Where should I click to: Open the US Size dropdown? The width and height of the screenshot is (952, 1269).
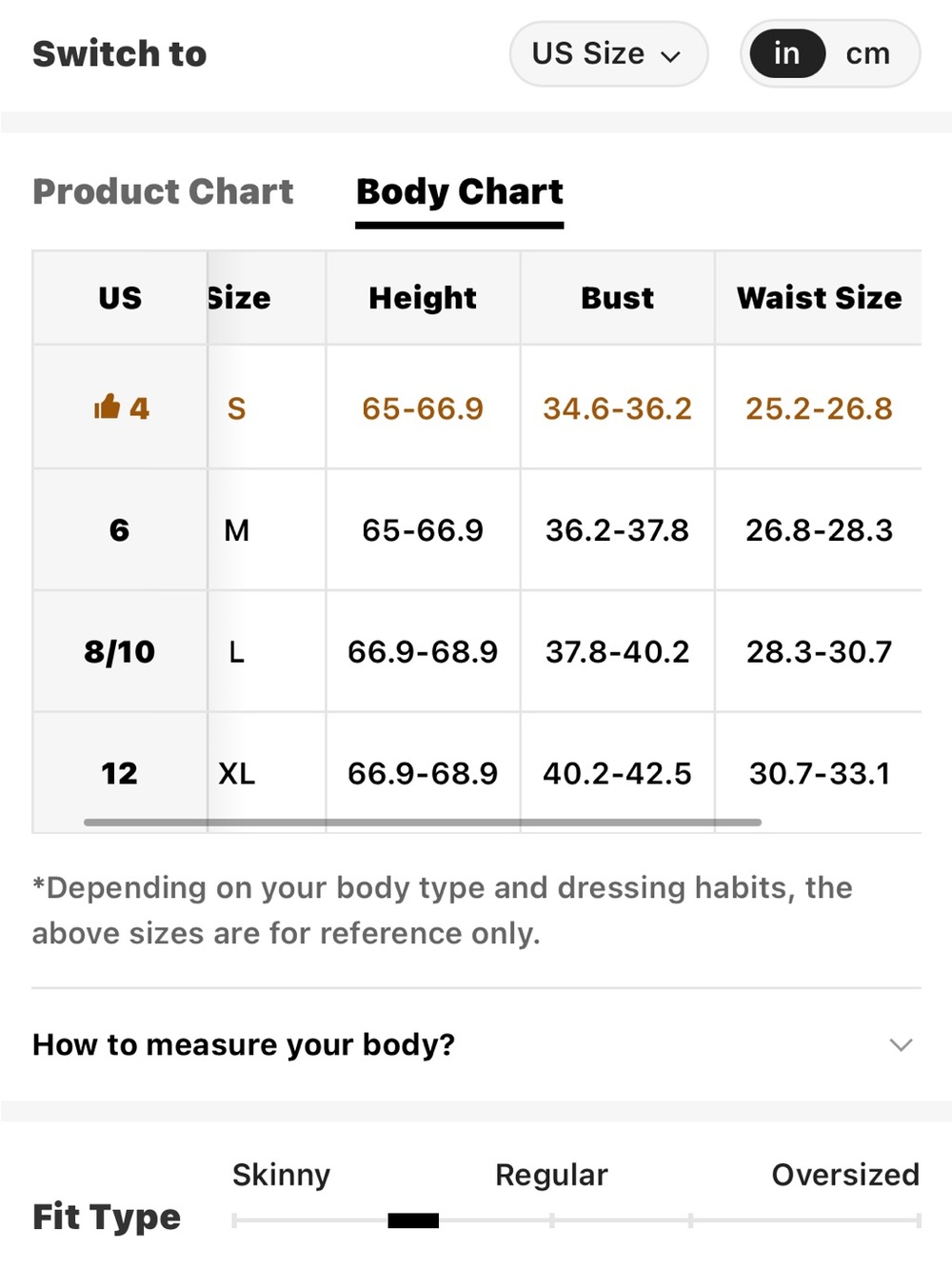(x=608, y=54)
